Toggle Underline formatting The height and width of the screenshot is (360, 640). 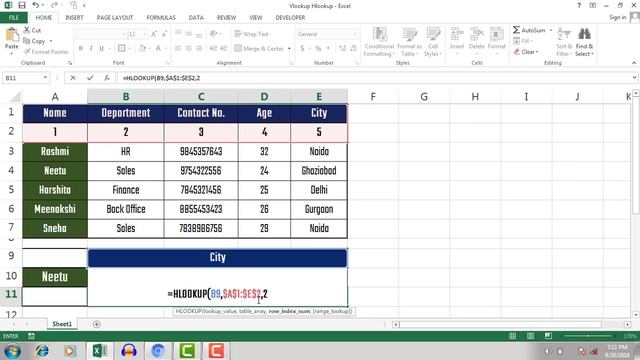pyautogui.click(x=101, y=48)
